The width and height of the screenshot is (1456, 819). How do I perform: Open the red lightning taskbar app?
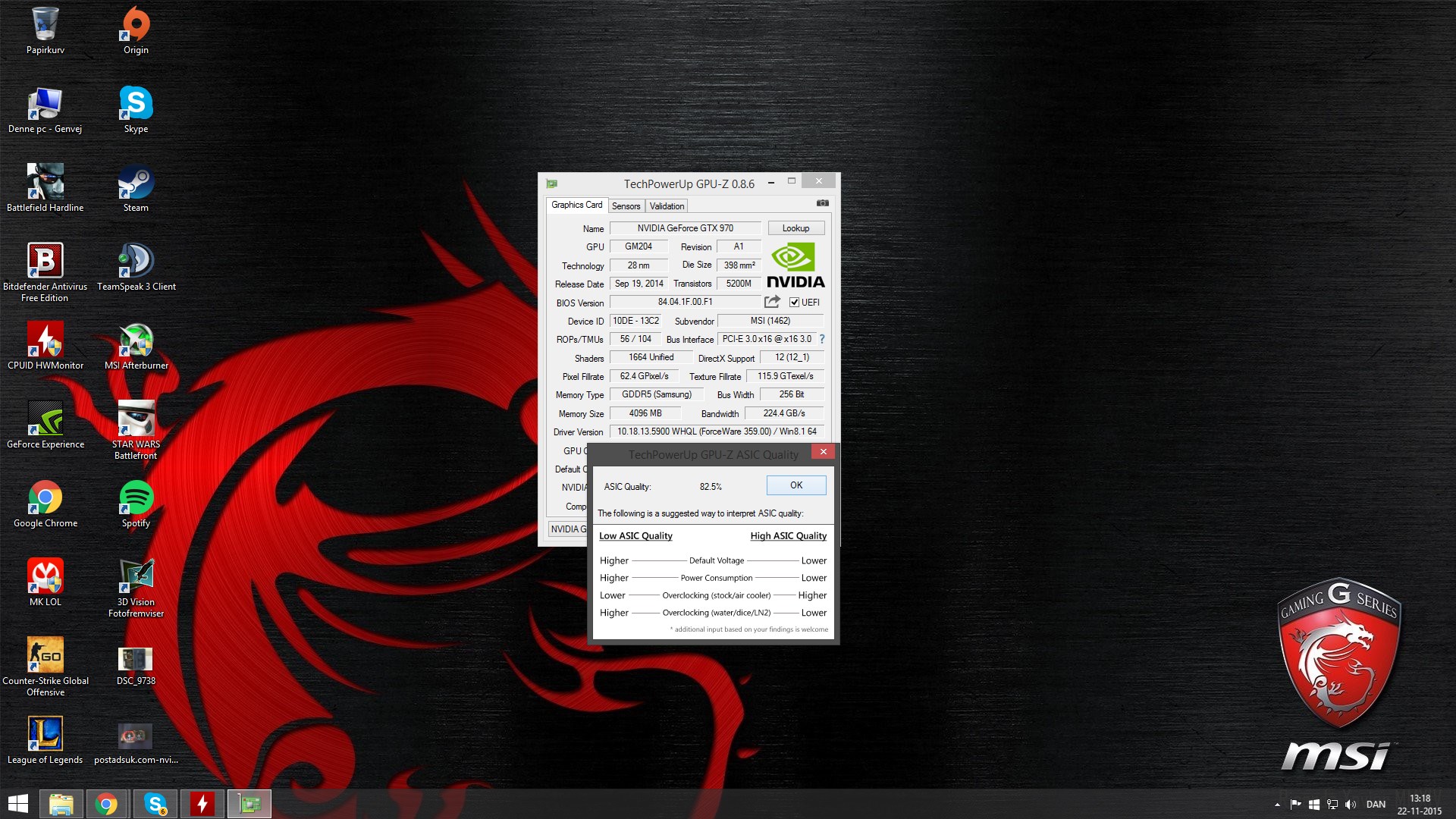pyautogui.click(x=202, y=804)
